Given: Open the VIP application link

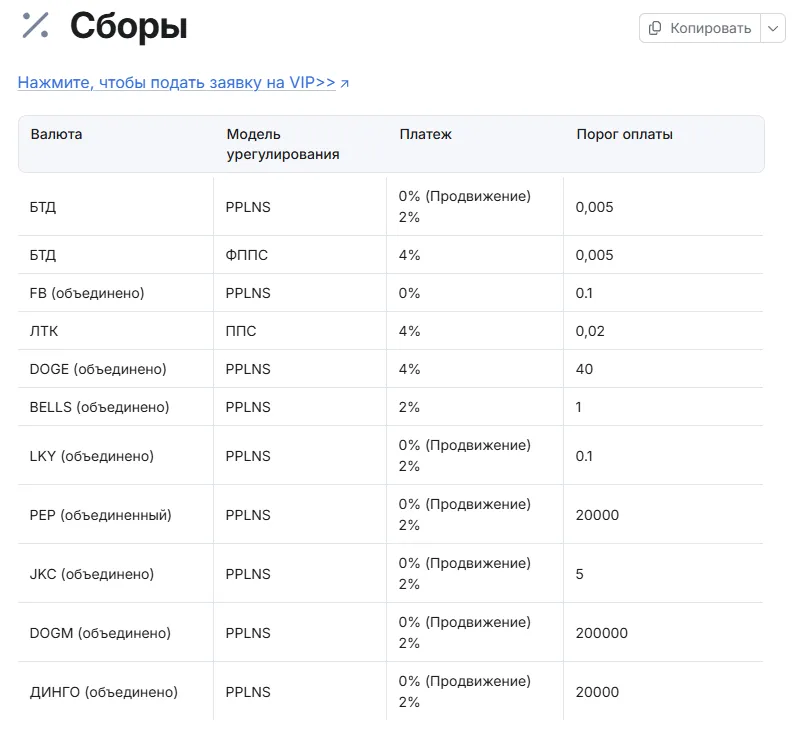Looking at the screenshot, I should pyautogui.click(x=176, y=83).
